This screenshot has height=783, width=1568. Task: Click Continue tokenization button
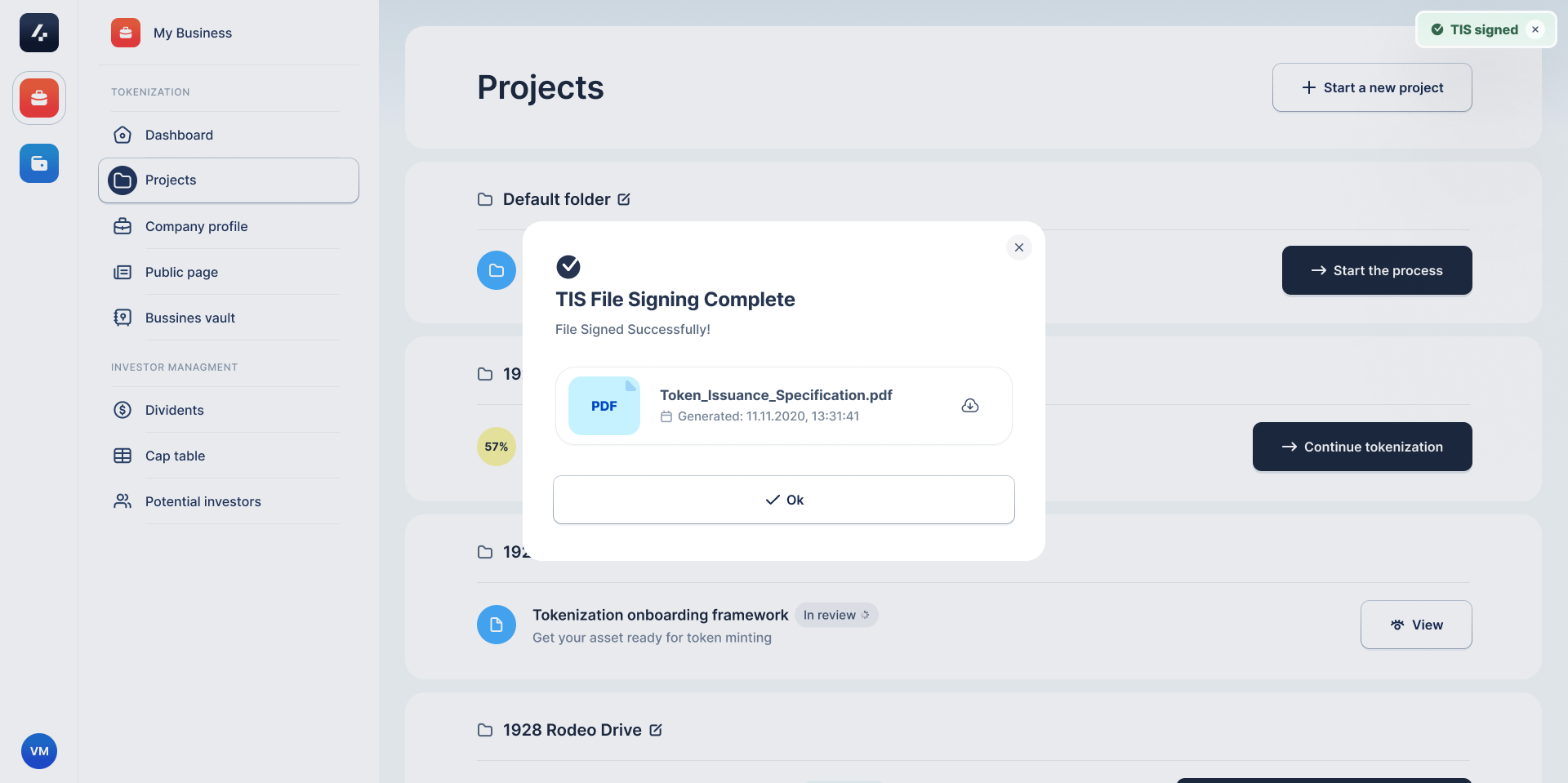pyautogui.click(x=1362, y=447)
